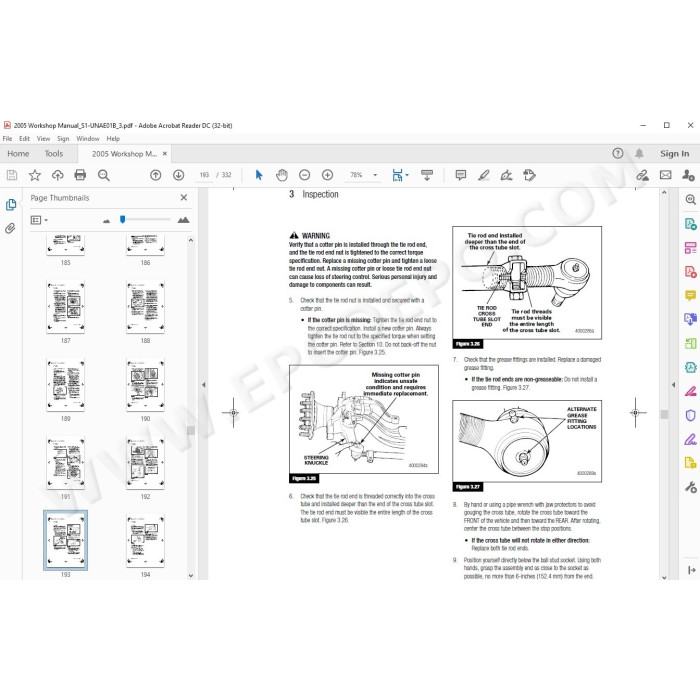Adjust the thumbnail size slider handle
Image resolution: width=700 pixels, height=700 pixels.
click(123, 219)
